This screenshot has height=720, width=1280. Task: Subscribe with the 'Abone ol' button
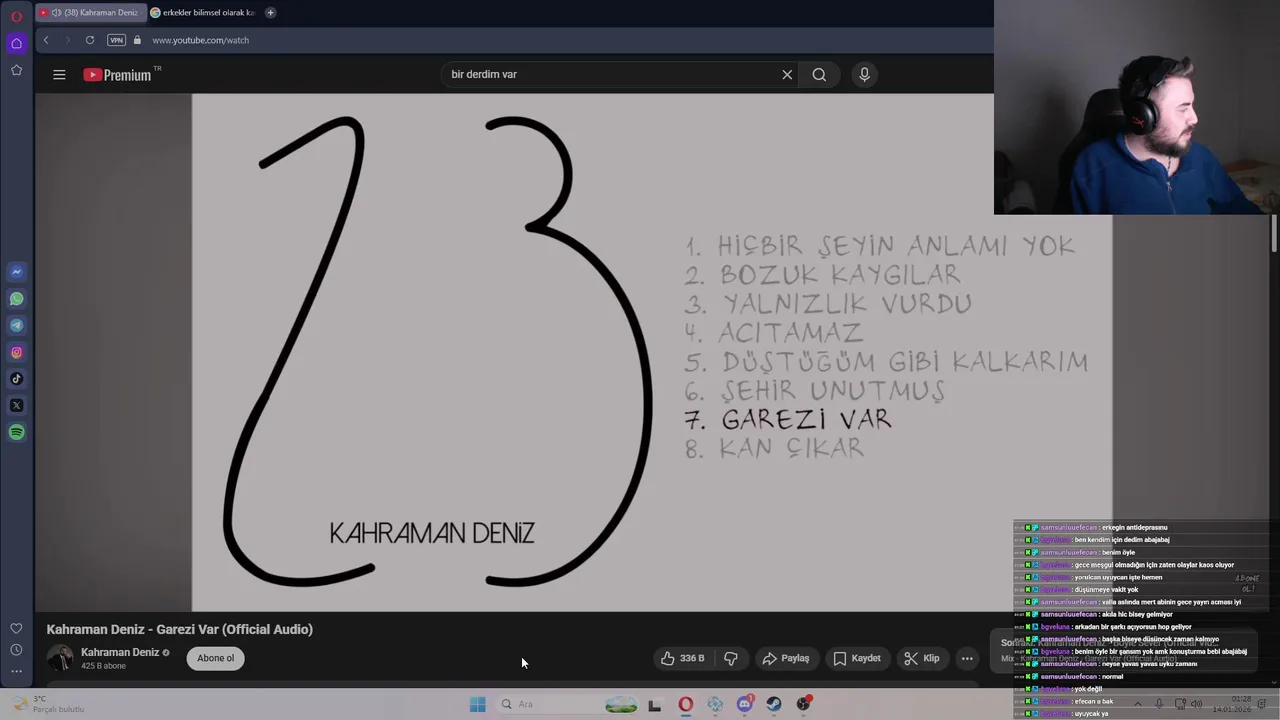pos(215,658)
